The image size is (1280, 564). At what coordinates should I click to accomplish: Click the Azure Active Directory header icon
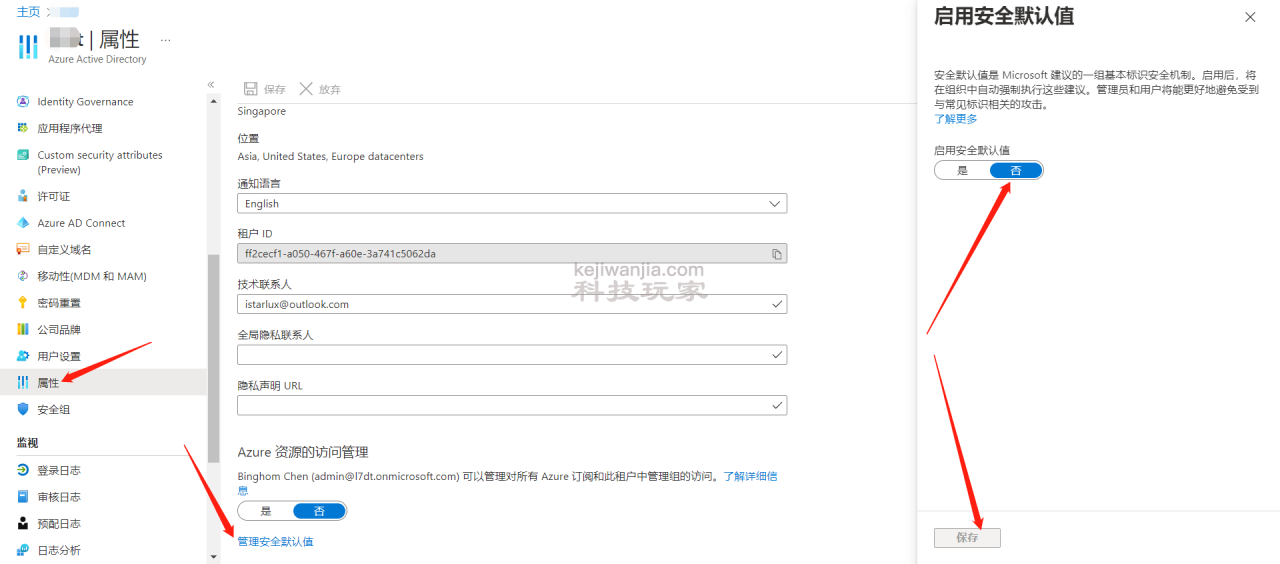tap(29, 47)
